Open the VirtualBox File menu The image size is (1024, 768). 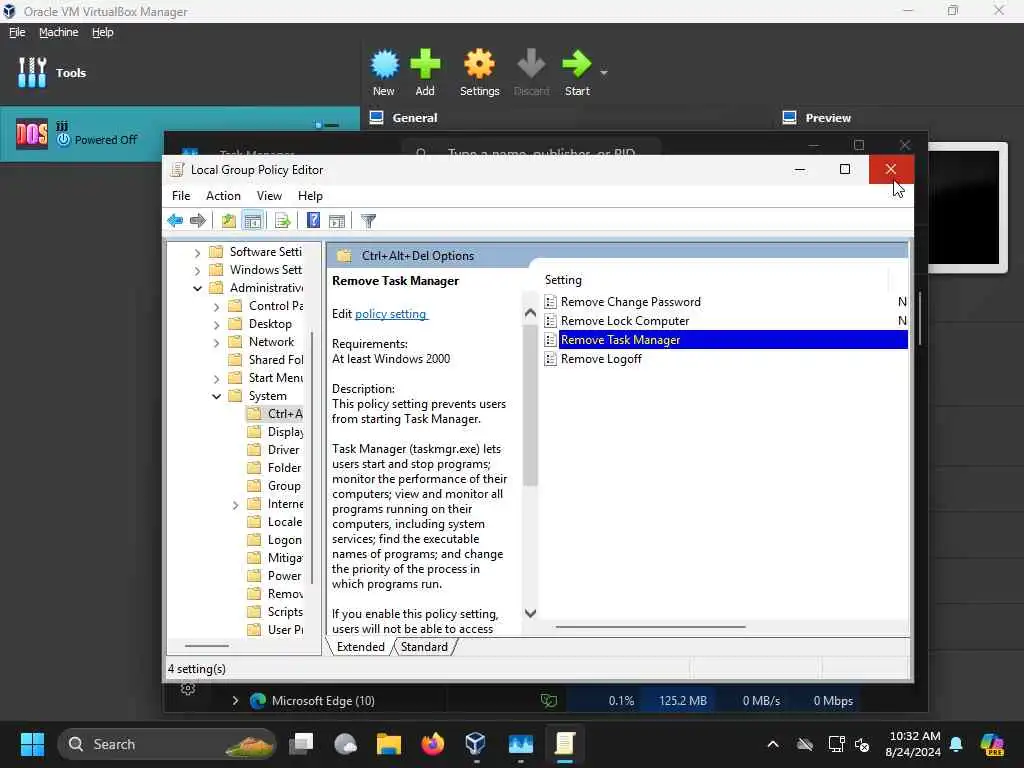coord(17,32)
